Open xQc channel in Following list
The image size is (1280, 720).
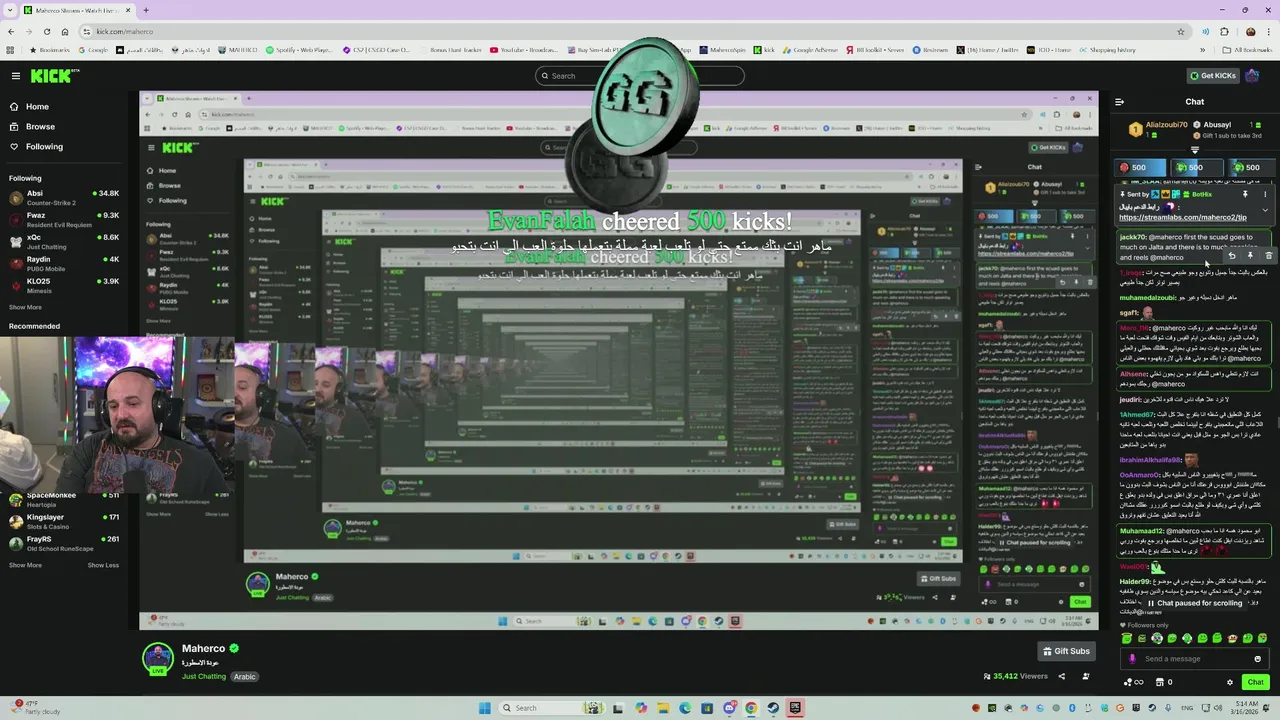pyautogui.click(x=64, y=241)
